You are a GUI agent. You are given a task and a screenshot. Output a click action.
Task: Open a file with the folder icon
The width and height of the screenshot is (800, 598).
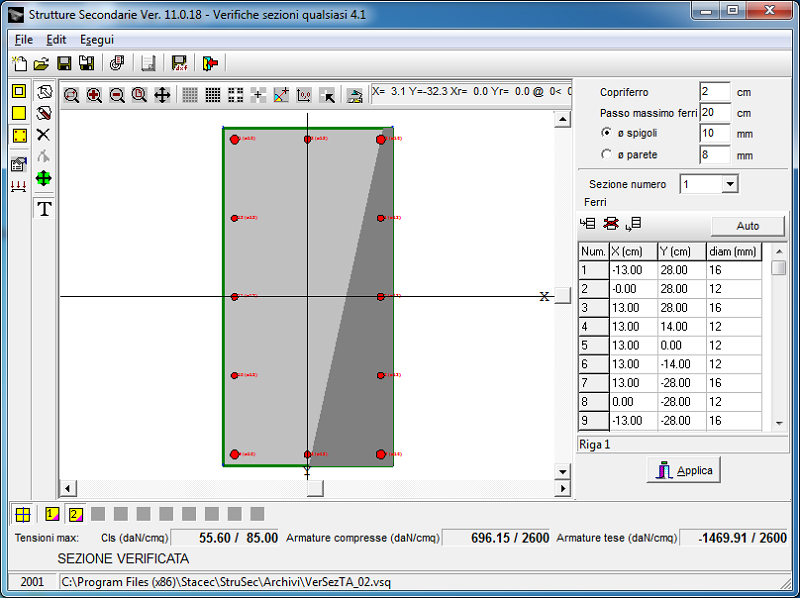coord(41,63)
